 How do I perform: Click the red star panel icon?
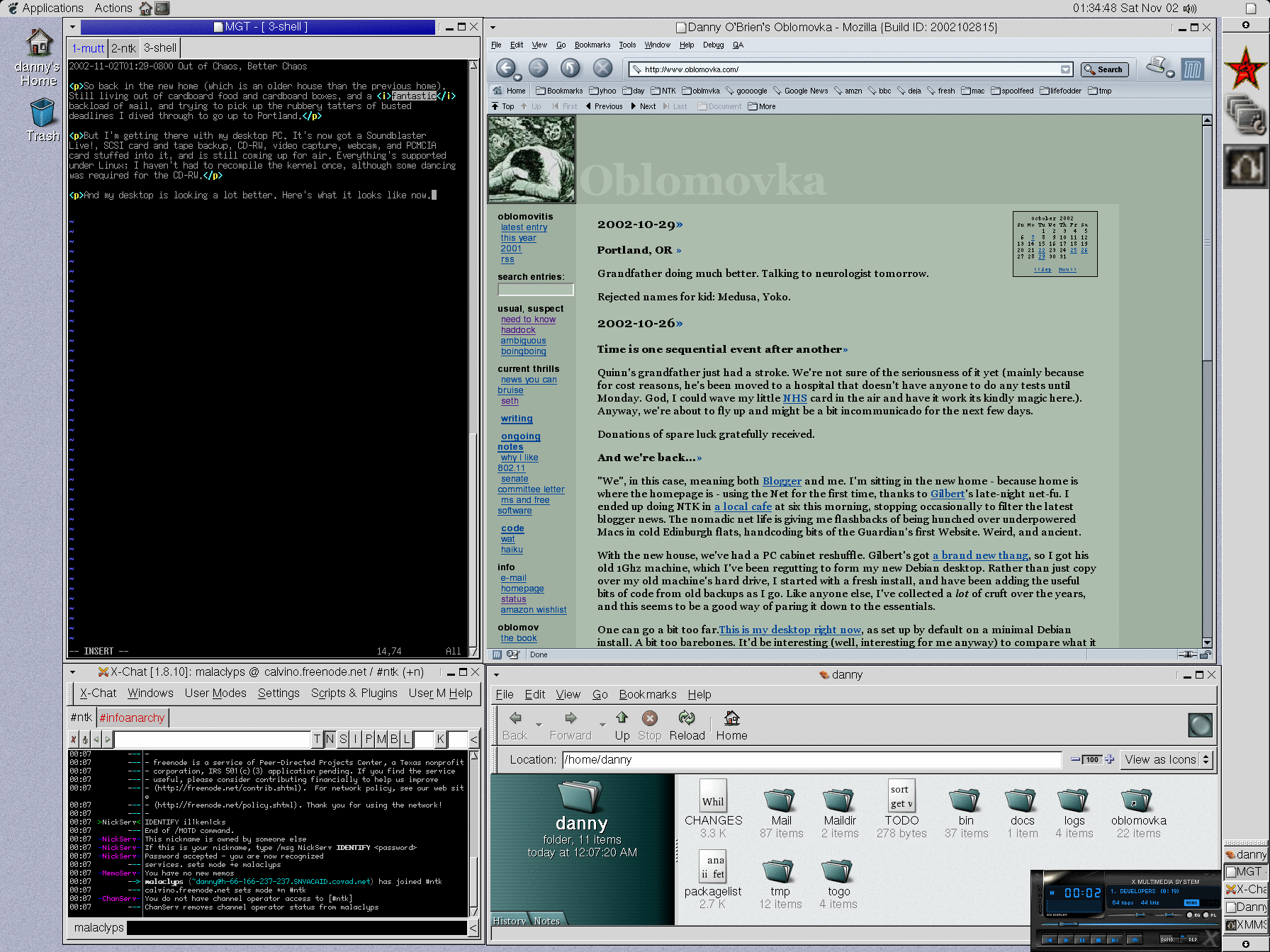1244,68
